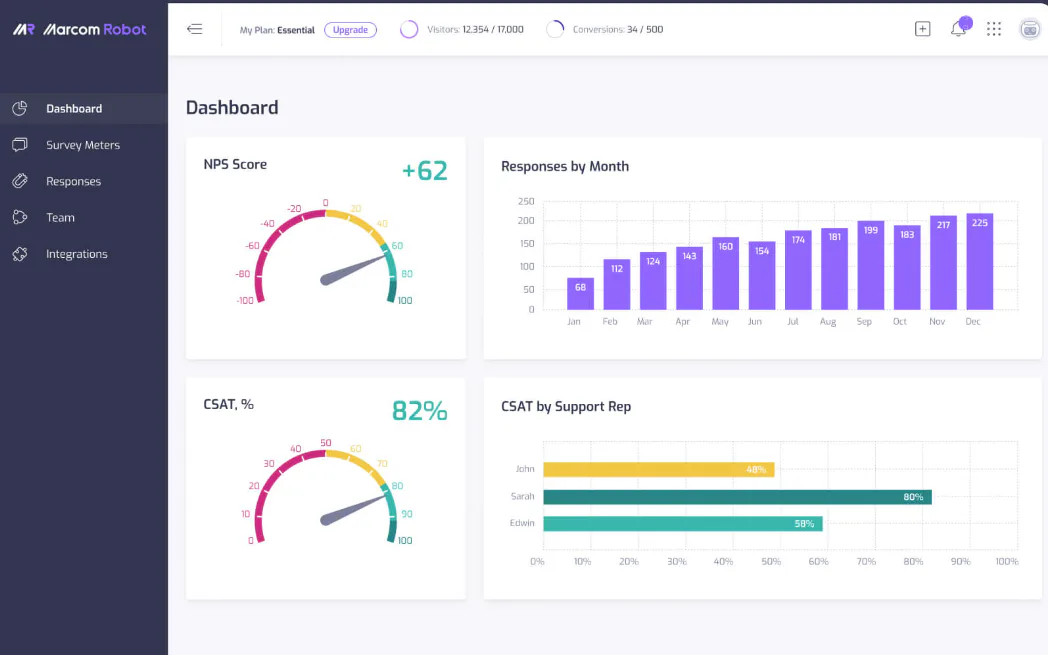Click the CSAT, % card title

coord(229,404)
